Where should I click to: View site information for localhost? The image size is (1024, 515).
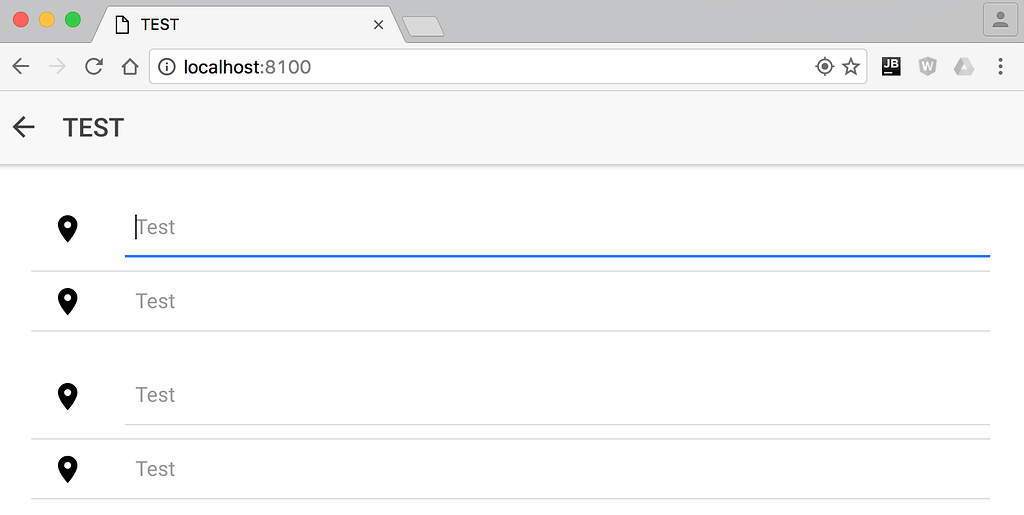pos(167,67)
